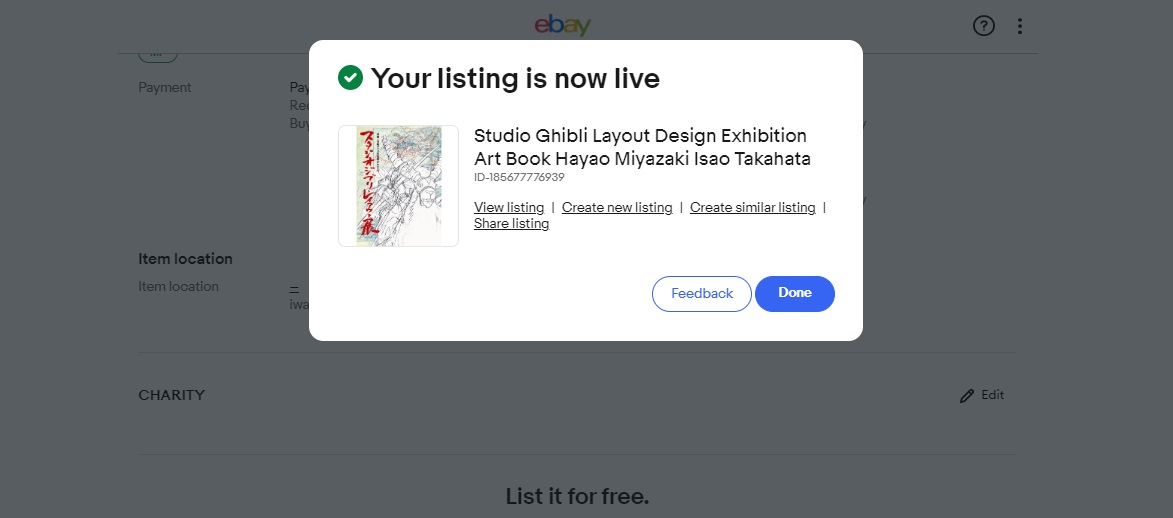Click the Payment label in the background
Screen dimensions: 1173x518
point(165,88)
